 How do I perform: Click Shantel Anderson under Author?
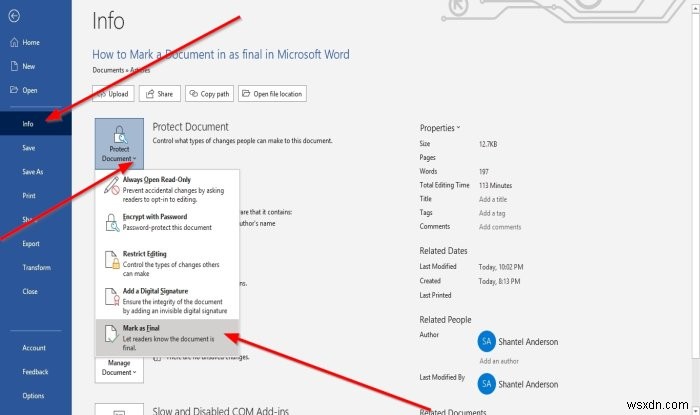pos(528,342)
